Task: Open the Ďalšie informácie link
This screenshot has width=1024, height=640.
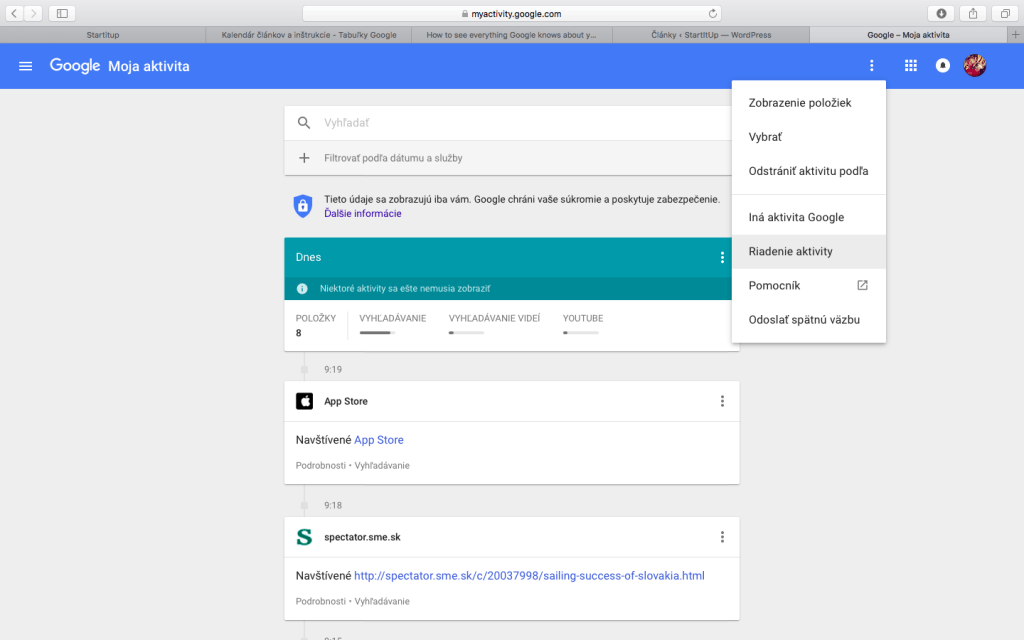Action: point(362,214)
